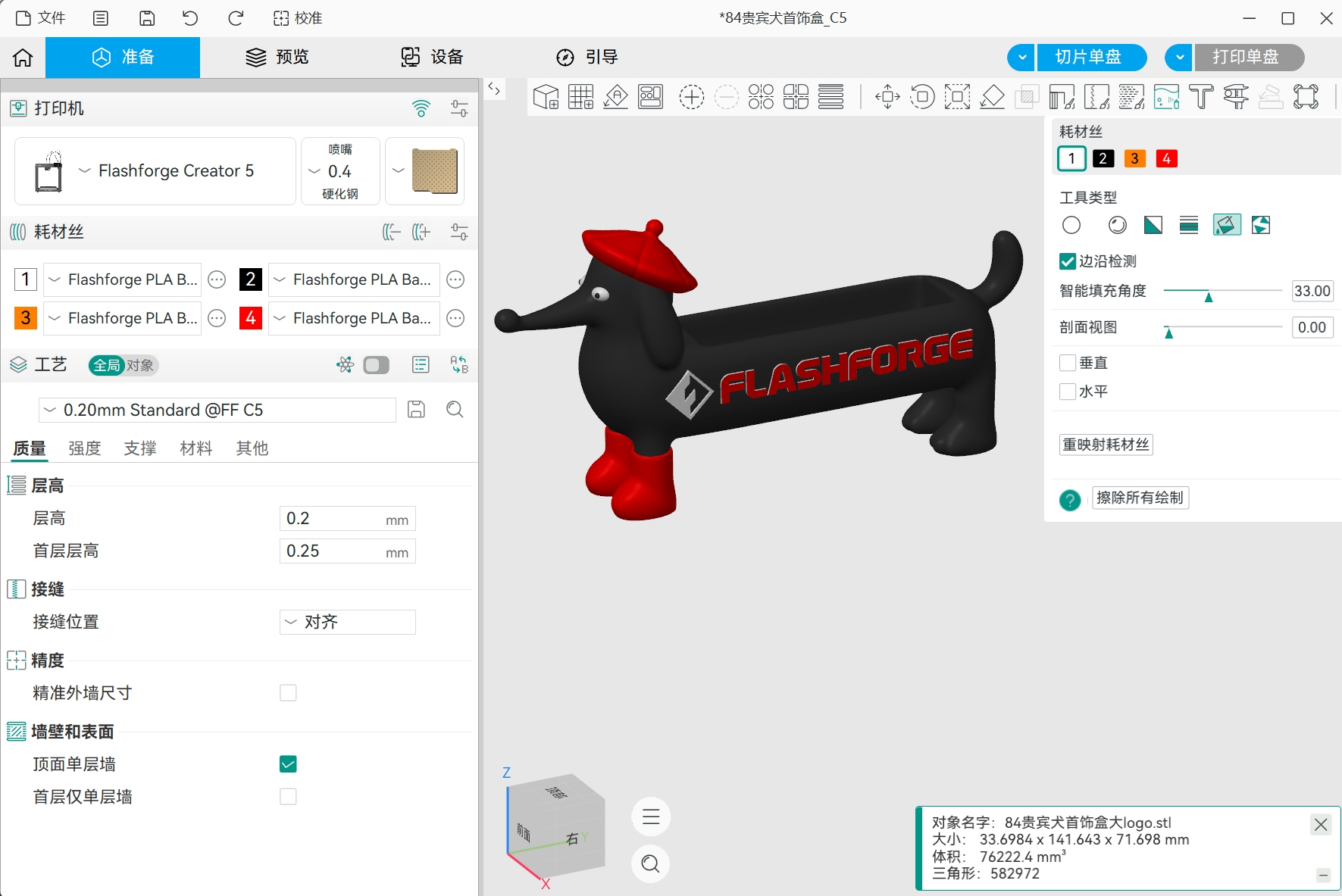Switch the 全局/对象 toggle
Screen dimensions: 1342x896
123,366
